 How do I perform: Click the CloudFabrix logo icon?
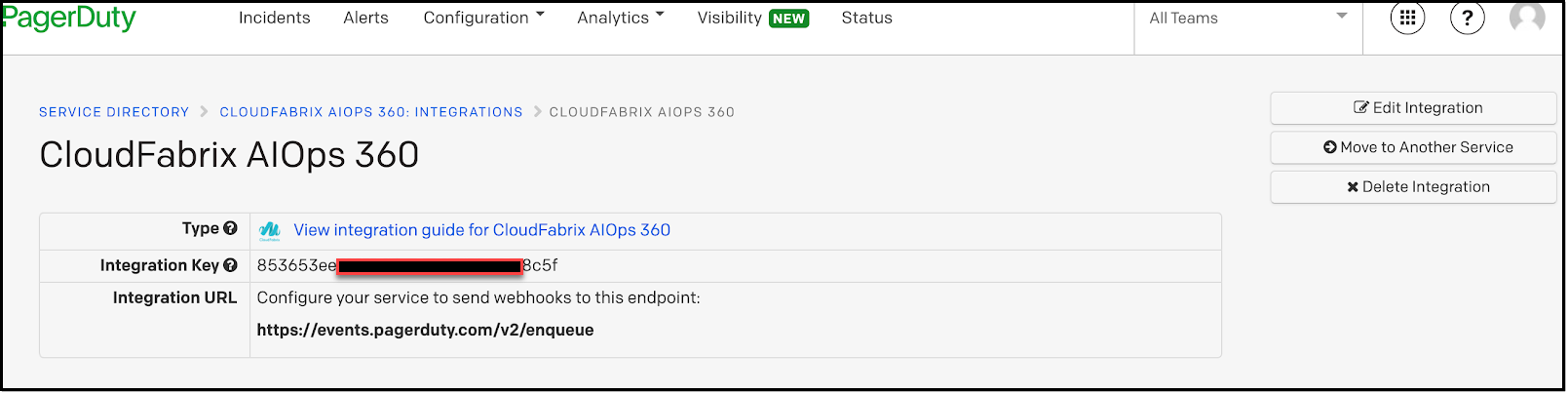(270, 230)
